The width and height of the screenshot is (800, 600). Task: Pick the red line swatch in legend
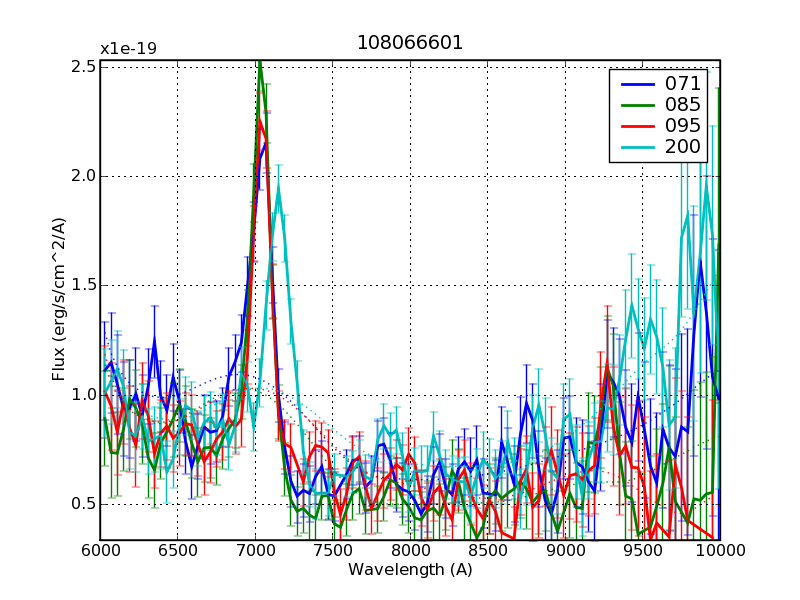coord(638,127)
